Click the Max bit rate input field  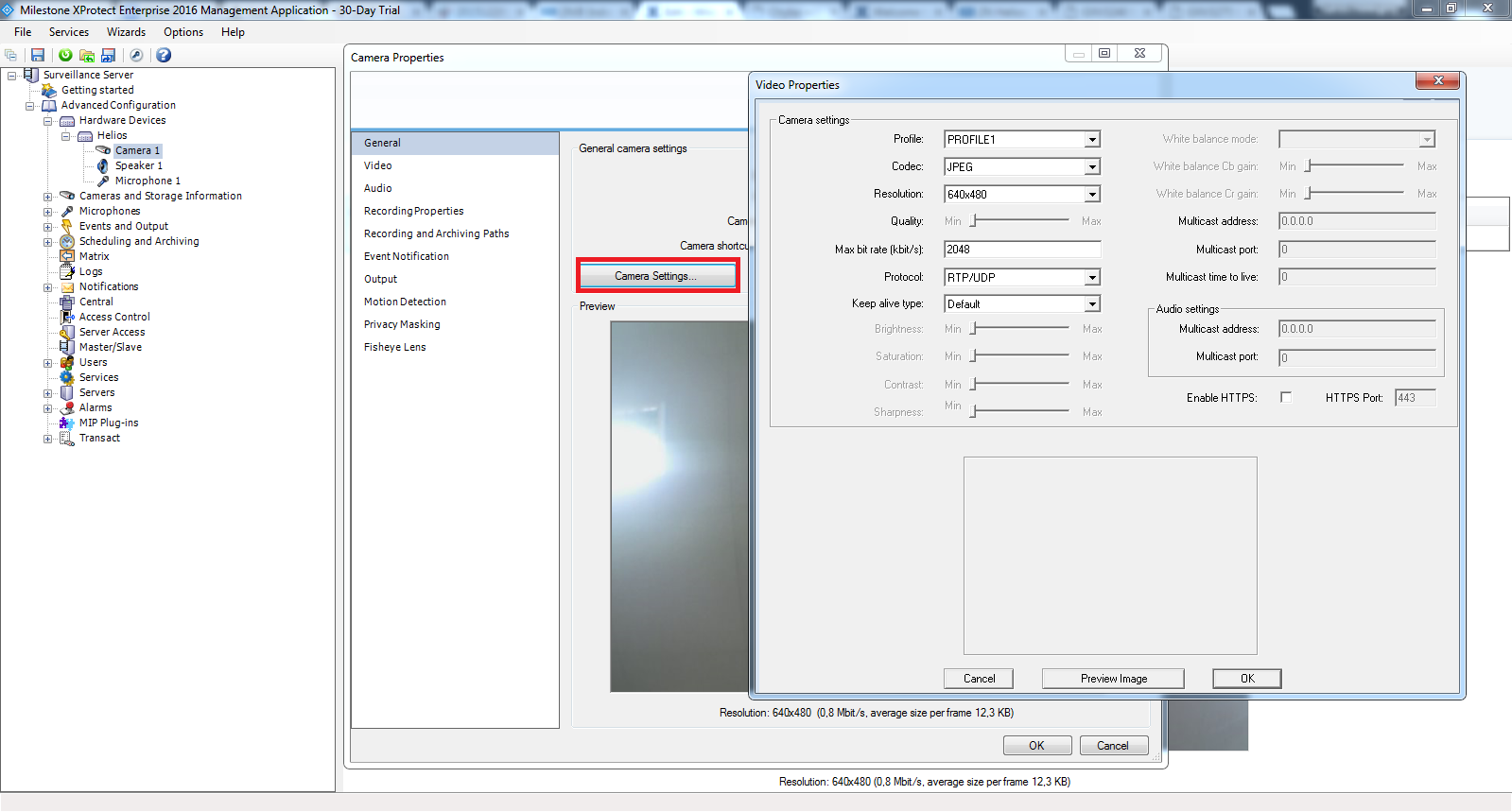click(1021, 250)
